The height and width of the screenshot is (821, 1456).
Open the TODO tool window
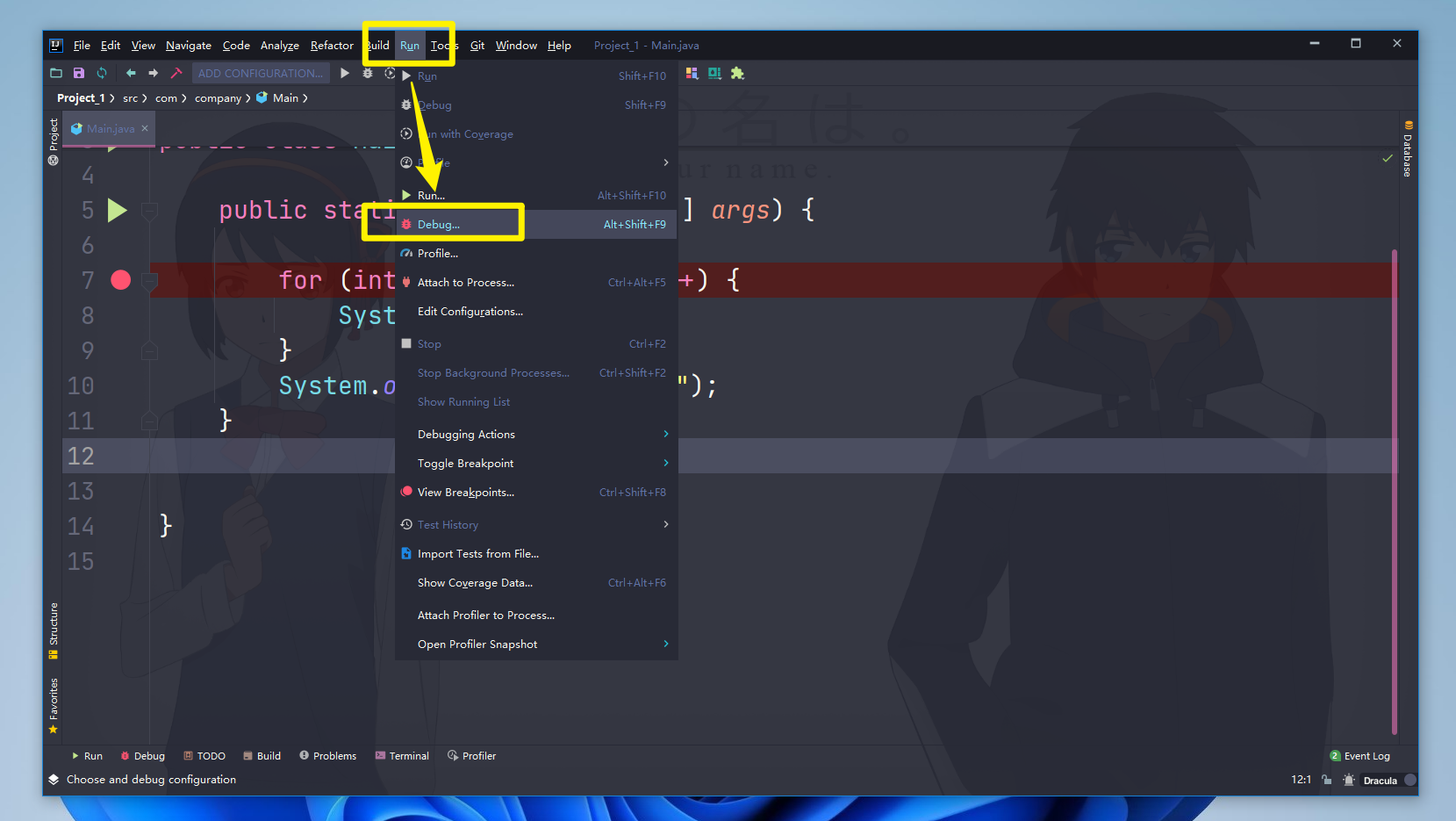click(x=204, y=756)
